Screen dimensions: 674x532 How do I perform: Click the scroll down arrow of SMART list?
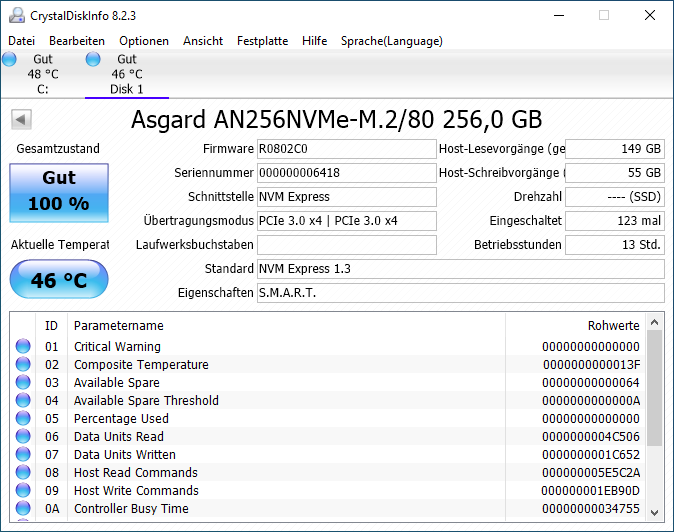[655, 513]
